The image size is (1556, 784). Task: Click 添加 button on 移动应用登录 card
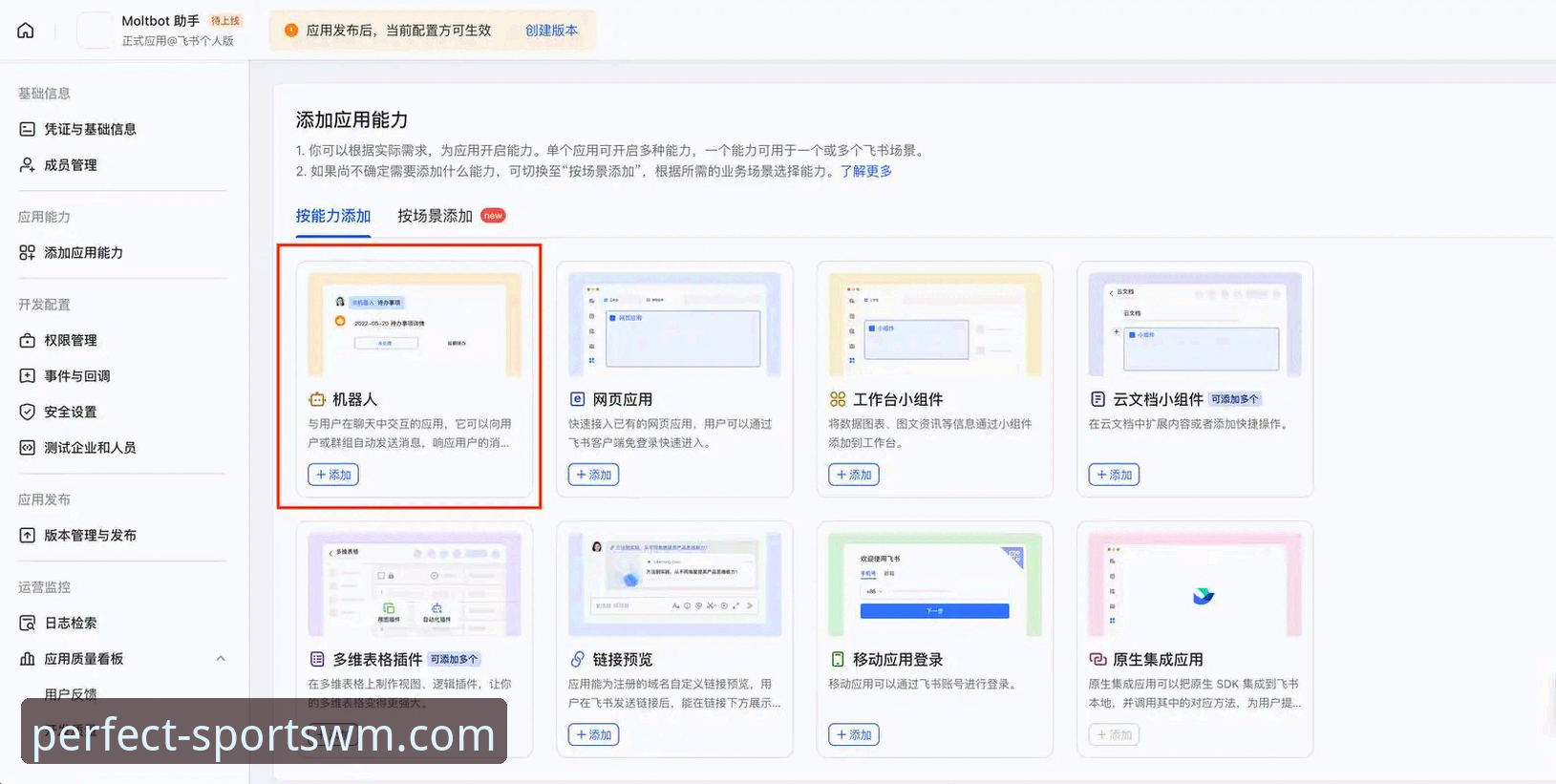point(854,735)
